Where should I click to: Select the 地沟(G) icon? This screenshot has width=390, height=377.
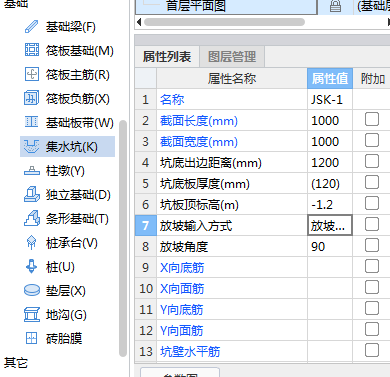pyautogui.click(x=32, y=314)
